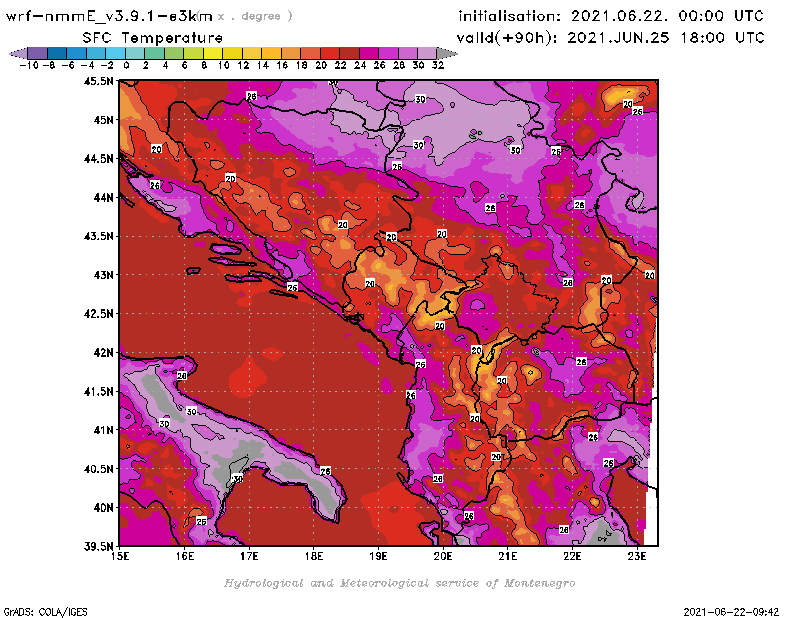Click the light purple below -10 arrow on colorbar
The image size is (800, 618).
tap(18, 53)
